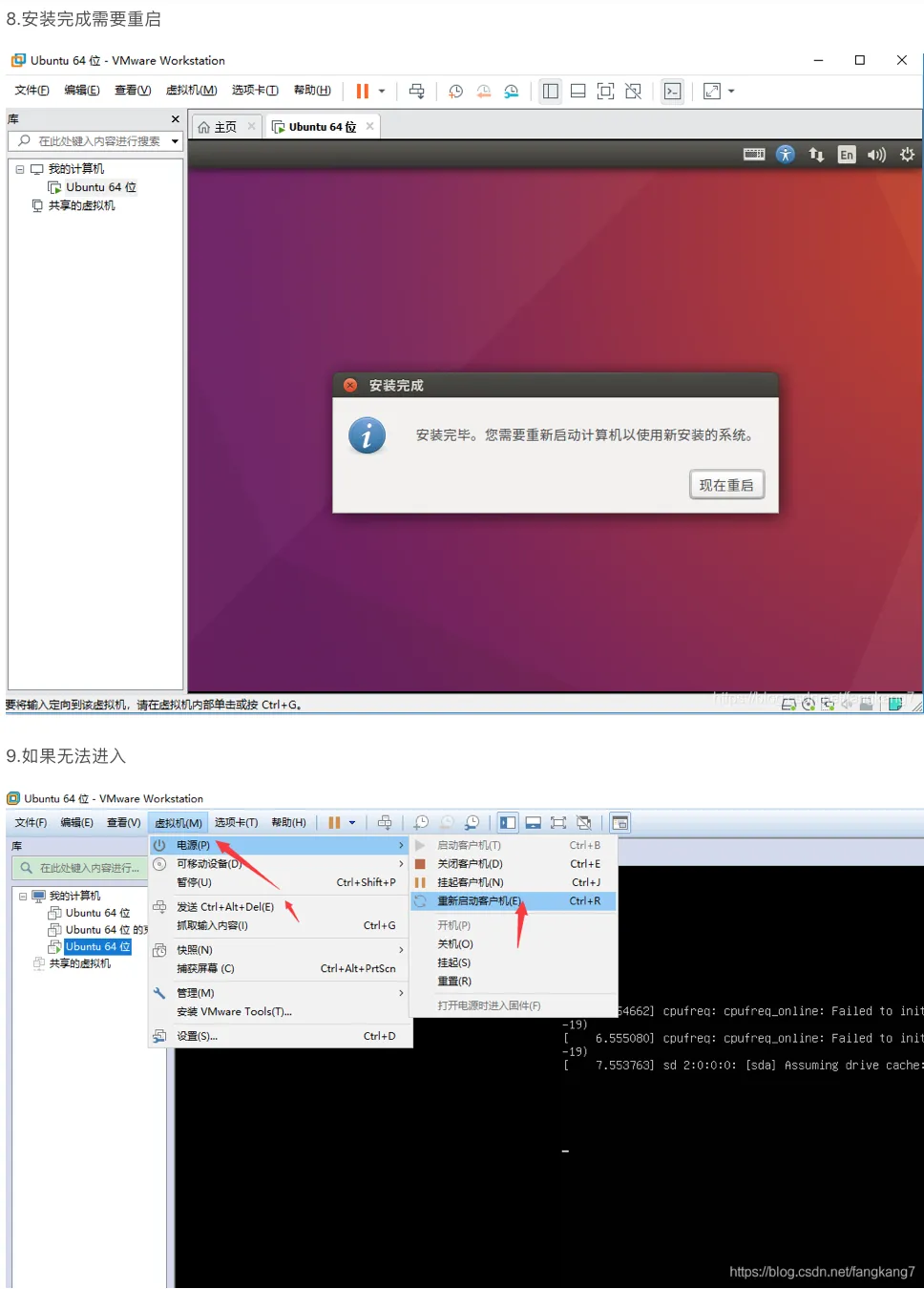Image resolution: width=924 pixels, height=1289 pixels.
Task: Choose 安装 VMware Tools(T)... entry
Action: point(279,1011)
